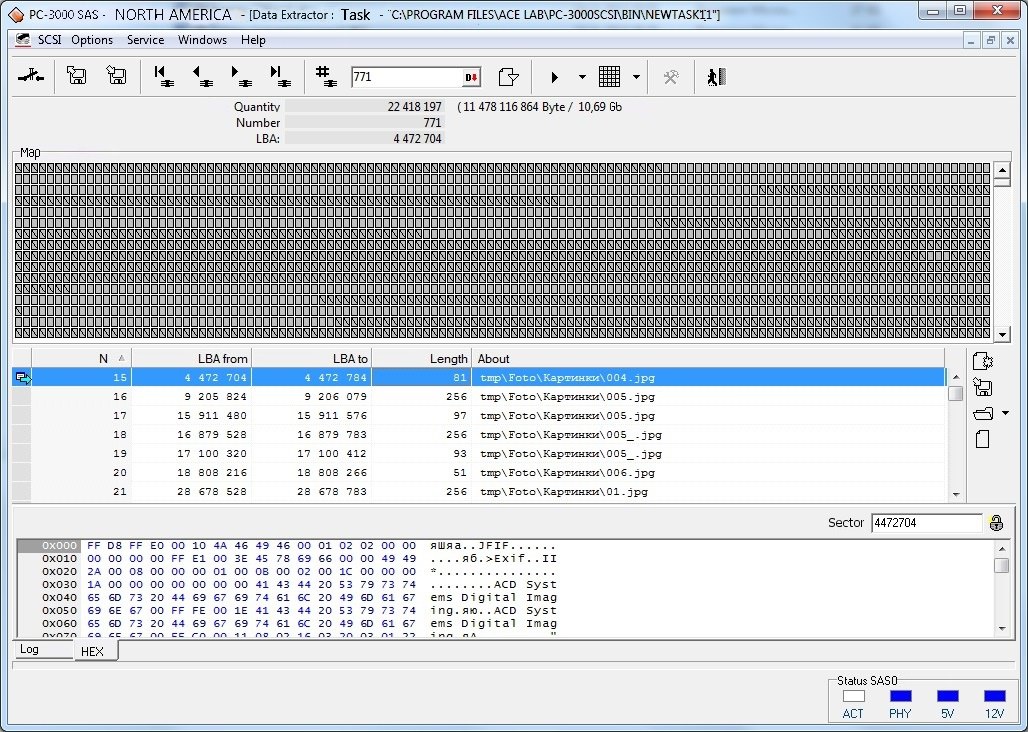Click the document gear icon beside the list
Viewport: 1028px width, 732px height.
(983, 361)
